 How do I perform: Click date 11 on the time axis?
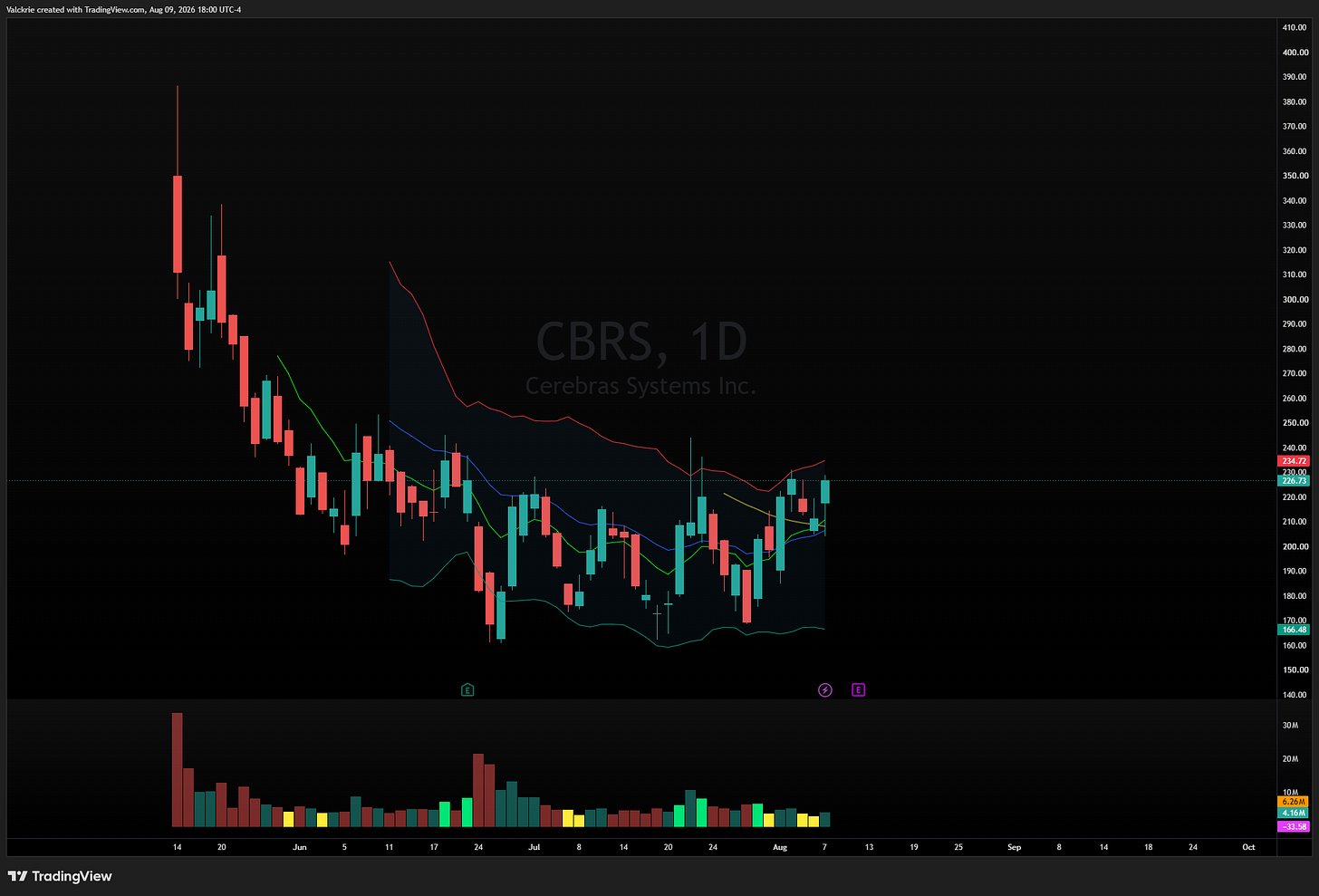click(x=389, y=848)
